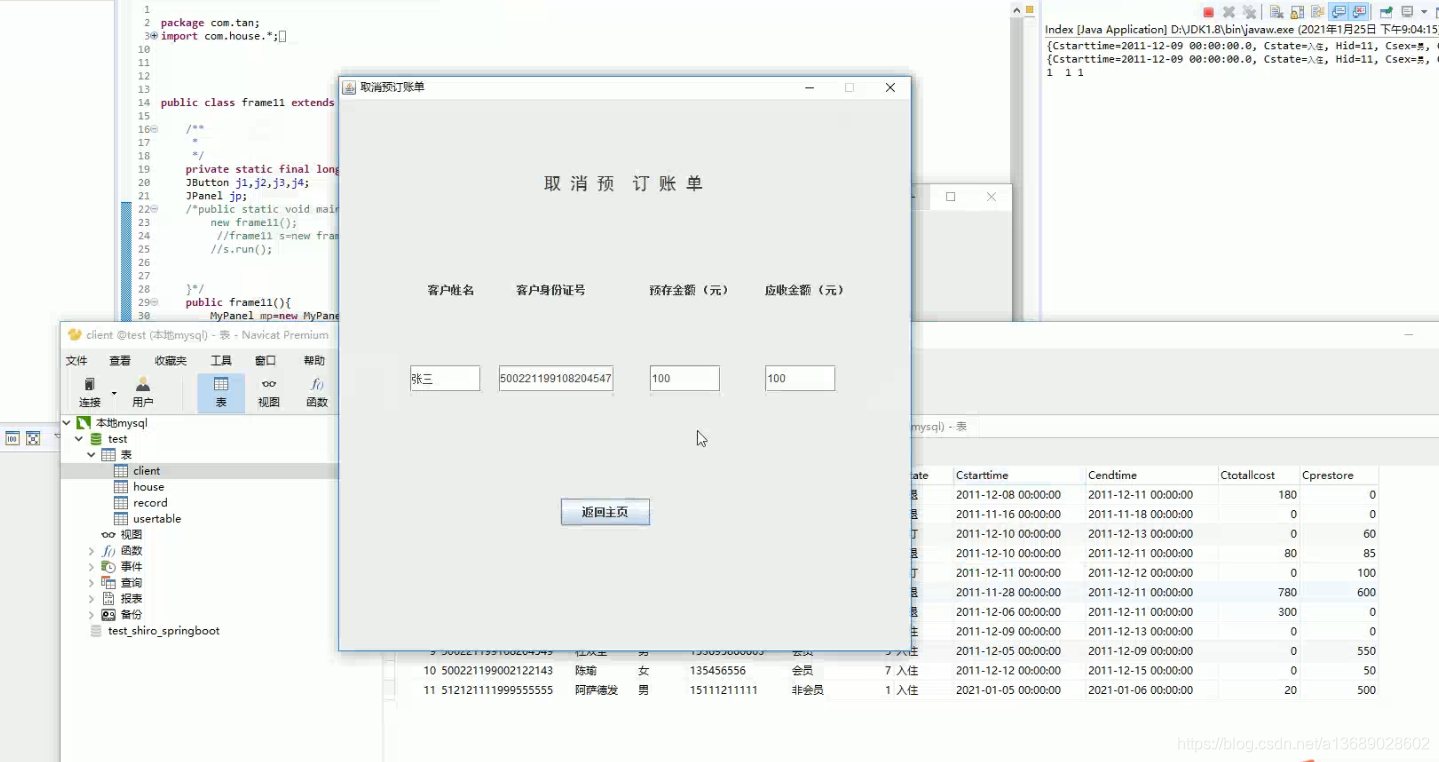The image size is (1439, 762).
Task: Select the house table in the tree
Action: (148, 487)
